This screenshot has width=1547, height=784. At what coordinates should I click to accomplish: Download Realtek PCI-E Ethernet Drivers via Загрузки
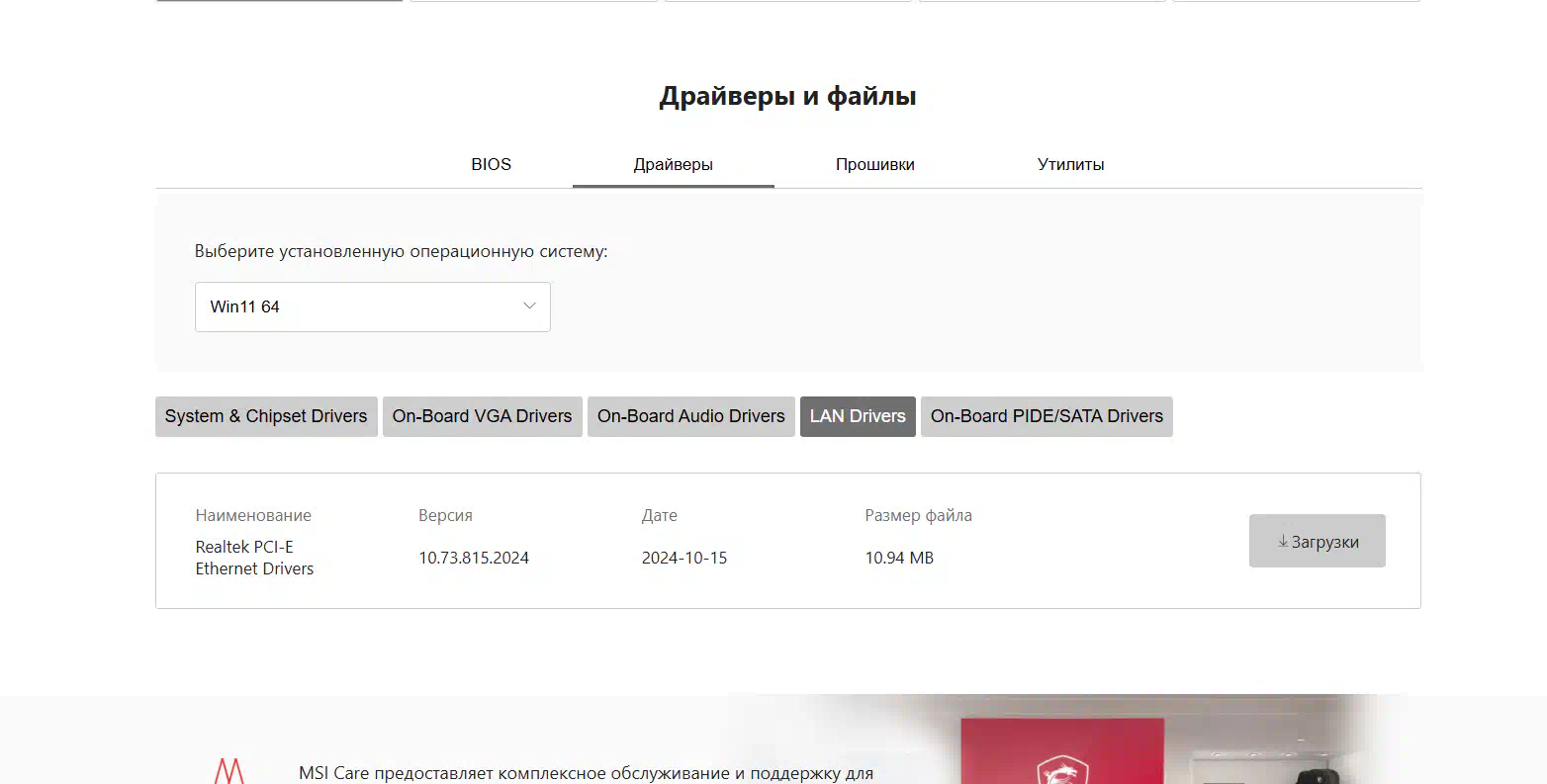[1317, 541]
